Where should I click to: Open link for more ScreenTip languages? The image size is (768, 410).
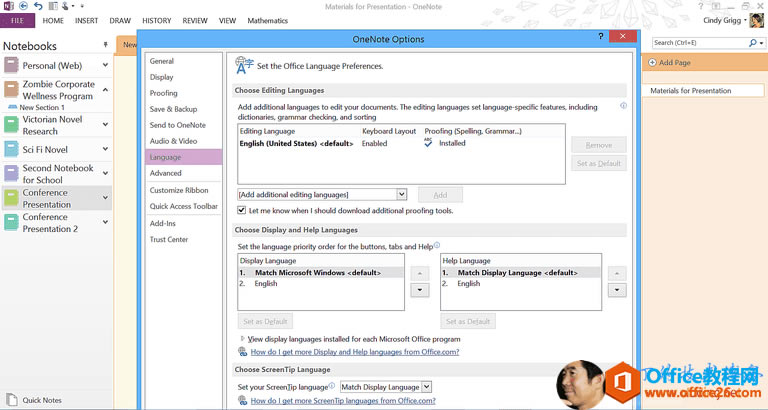343,401
